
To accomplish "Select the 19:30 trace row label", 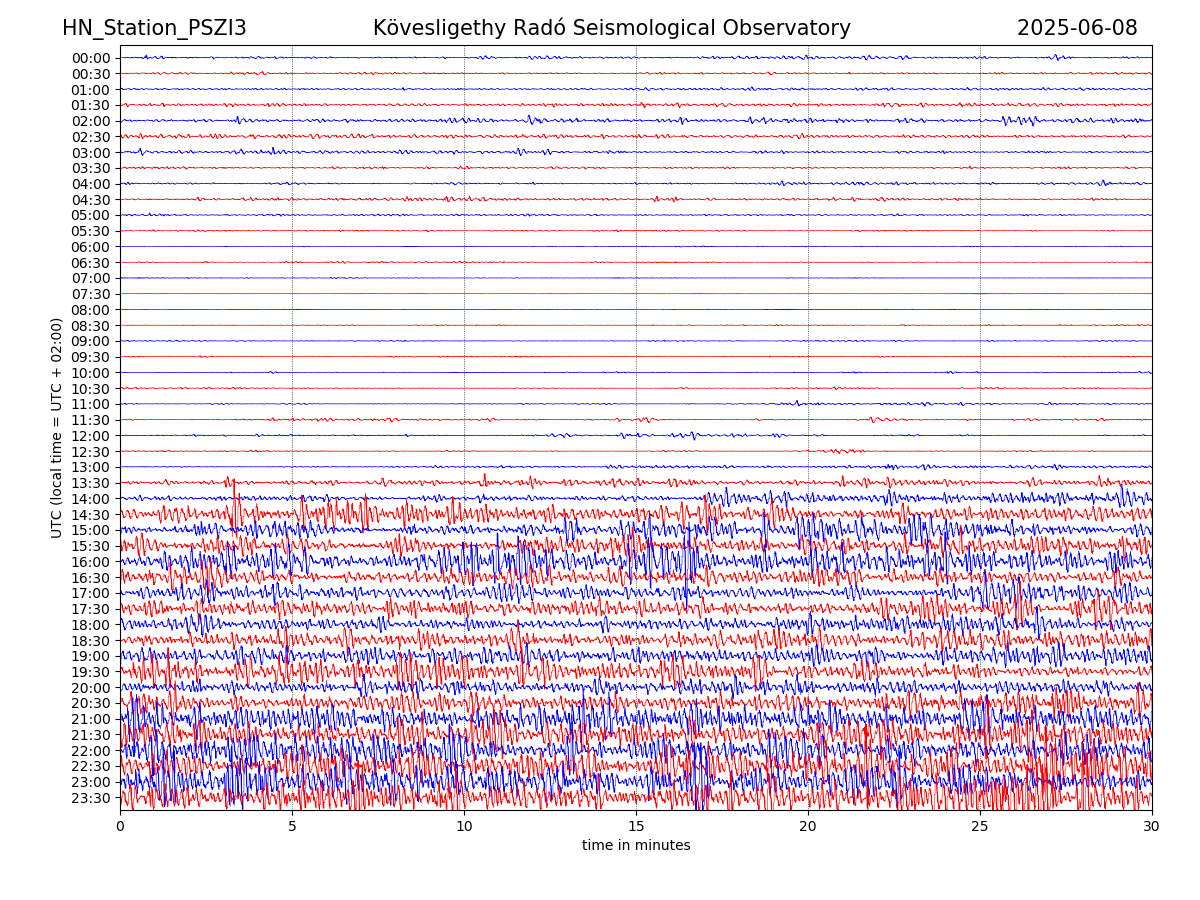I will click(x=91, y=672).
